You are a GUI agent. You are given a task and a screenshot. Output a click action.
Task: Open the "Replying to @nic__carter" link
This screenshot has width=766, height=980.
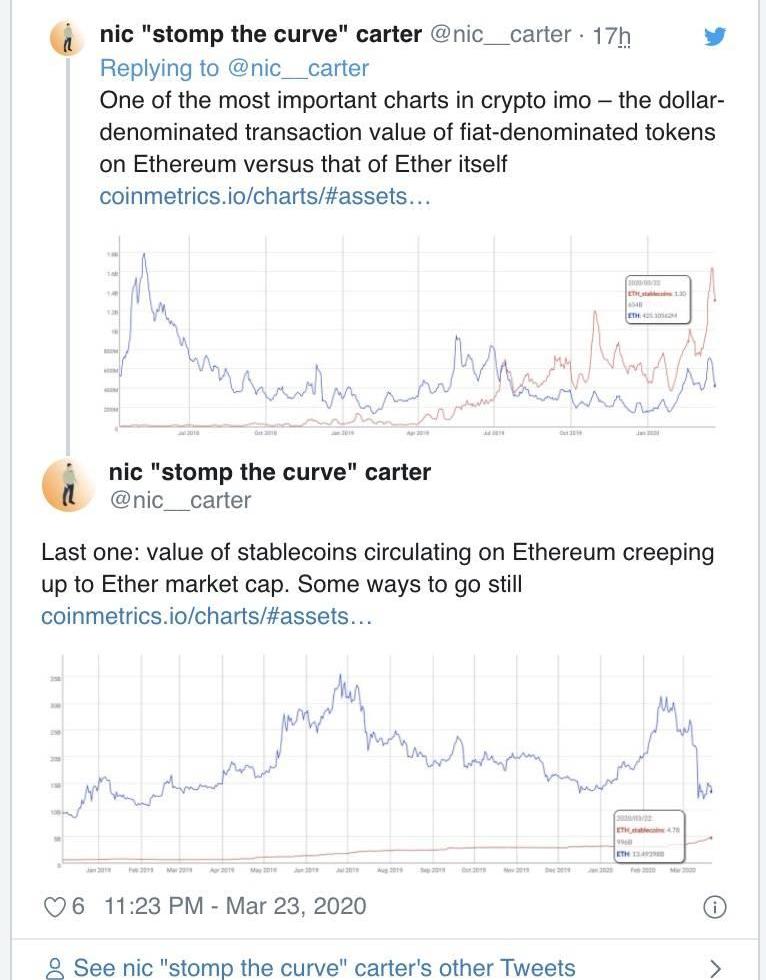[x=234, y=68]
